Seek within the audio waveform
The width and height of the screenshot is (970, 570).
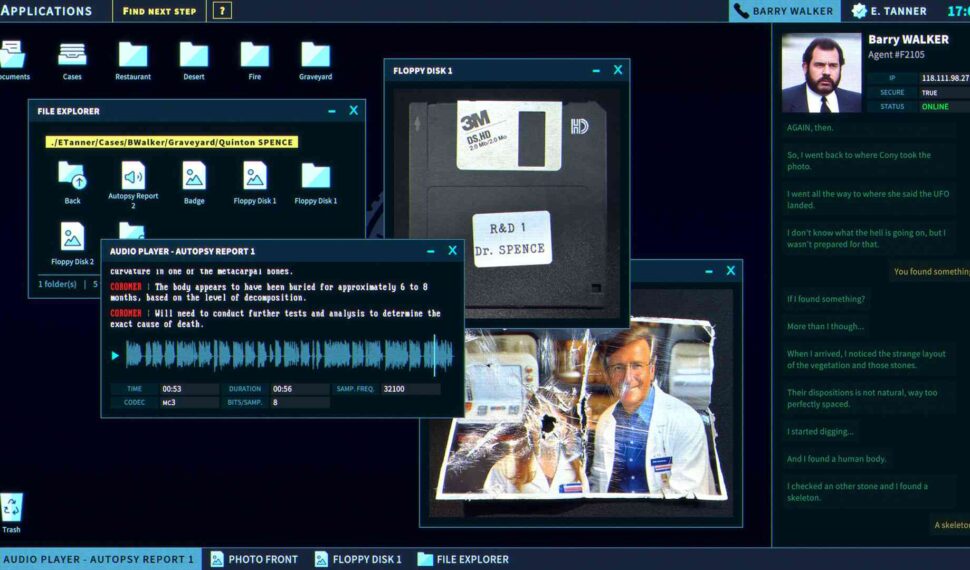coord(290,355)
